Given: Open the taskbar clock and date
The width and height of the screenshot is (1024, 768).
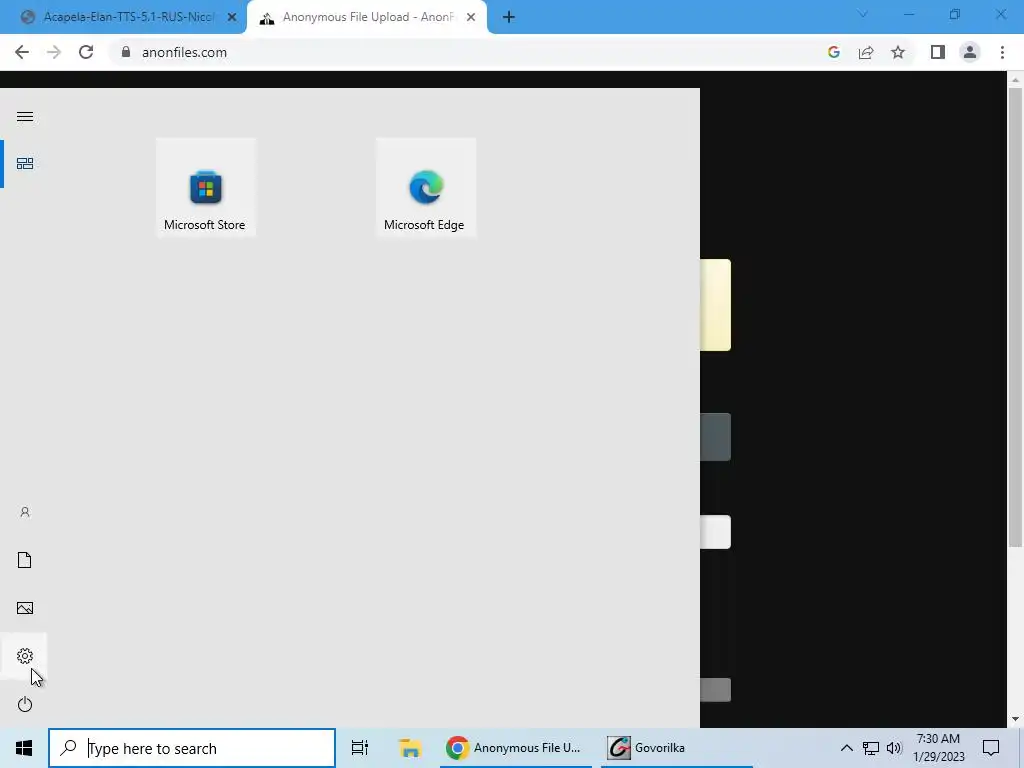Looking at the screenshot, I should 938,748.
